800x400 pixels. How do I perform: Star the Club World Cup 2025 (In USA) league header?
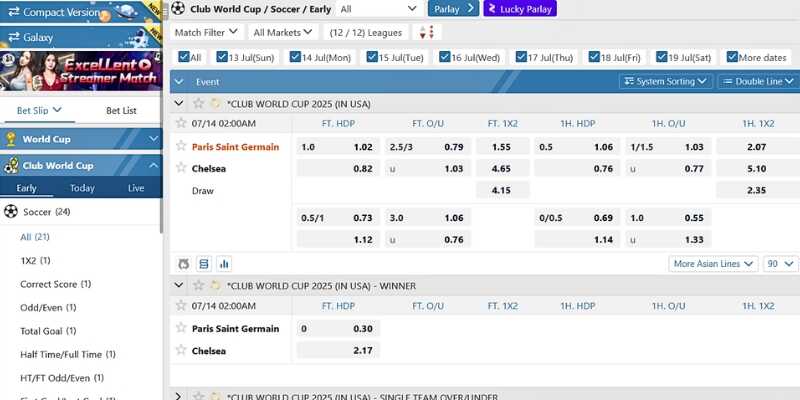click(198, 104)
